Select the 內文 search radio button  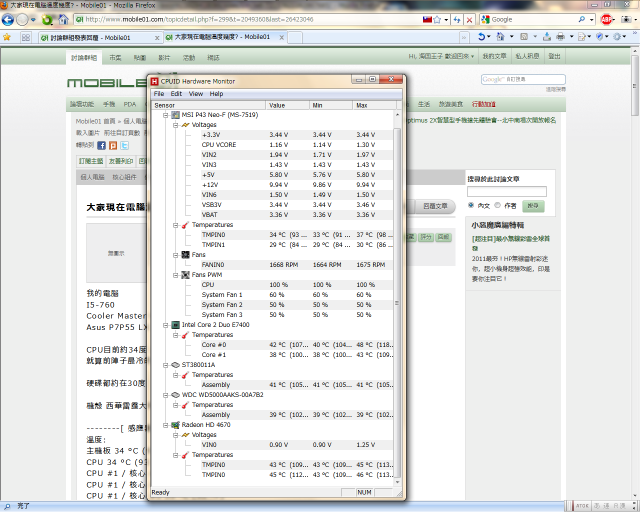point(471,205)
